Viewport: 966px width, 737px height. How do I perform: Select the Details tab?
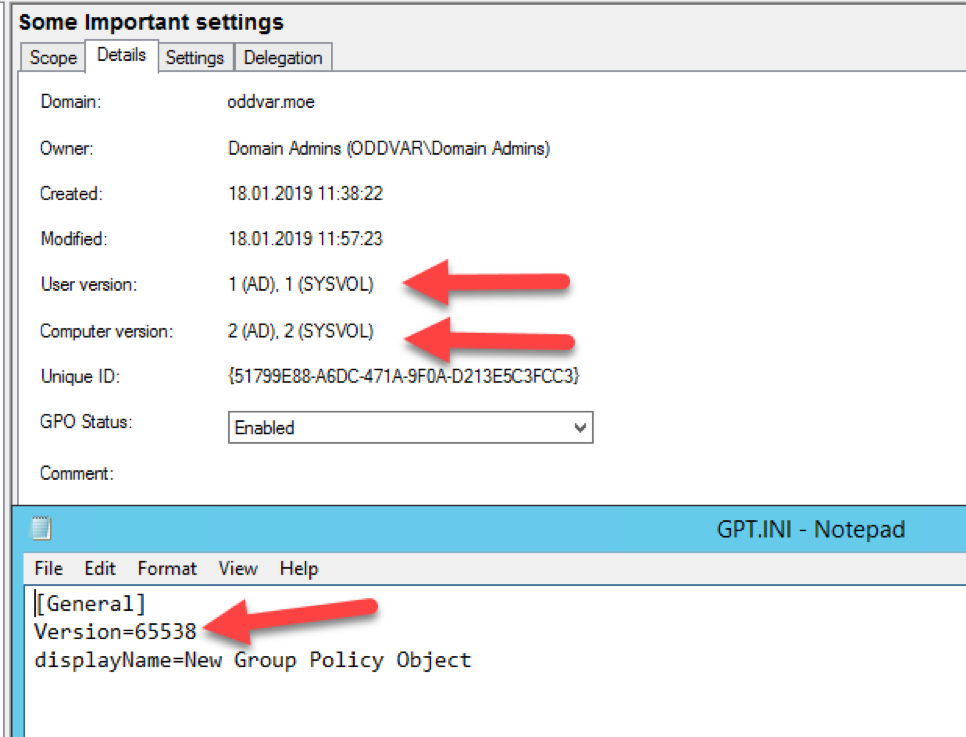[121, 55]
